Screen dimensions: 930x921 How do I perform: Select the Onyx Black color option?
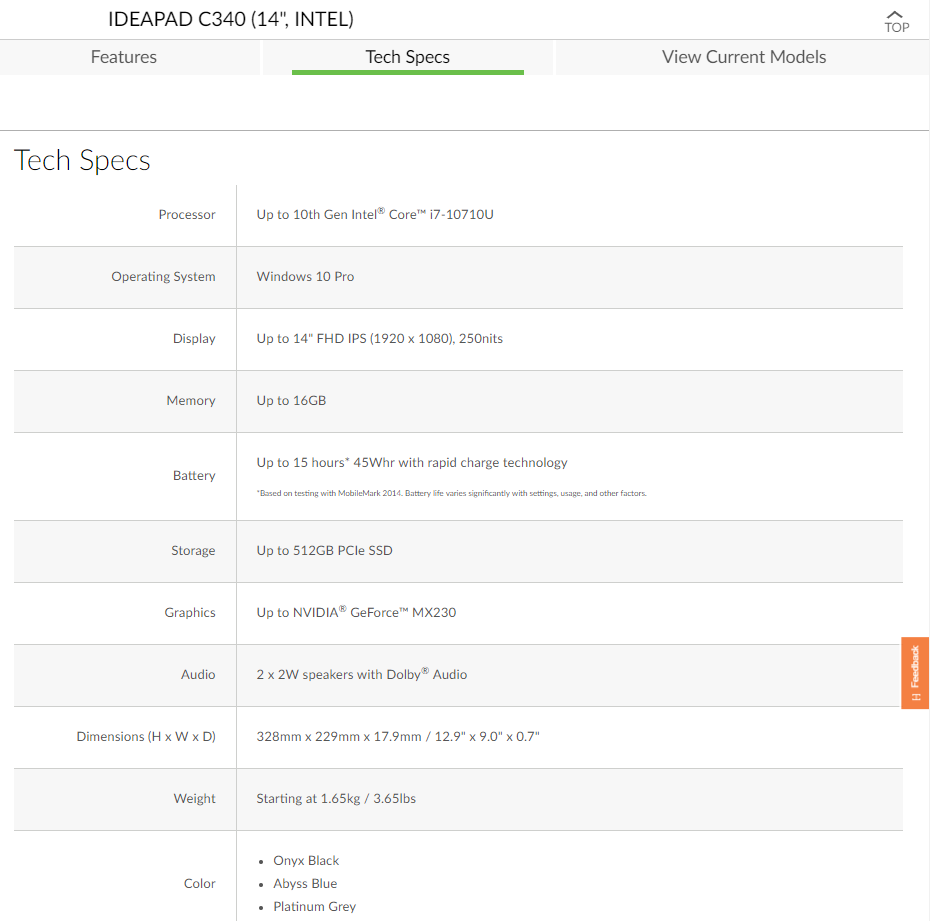click(306, 860)
